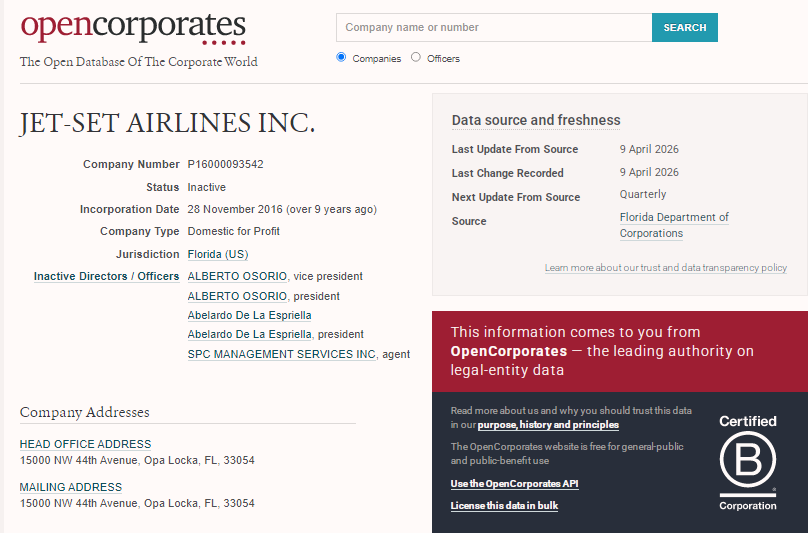Screen dimensions: 808x533
Task: Open ALBERTO OSORIO president entry link
Action: point(237,296)
